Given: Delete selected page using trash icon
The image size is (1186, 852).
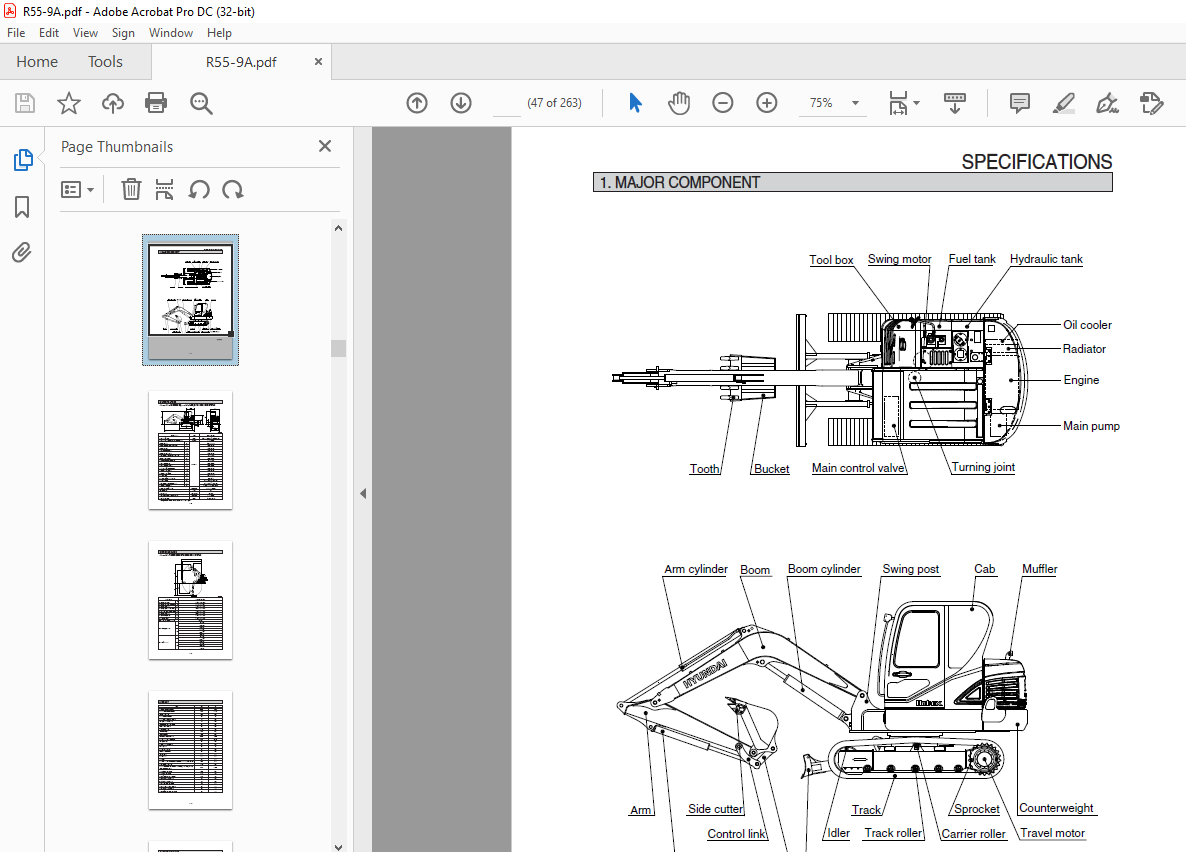Looking at the screenshot, I should 131,189.
